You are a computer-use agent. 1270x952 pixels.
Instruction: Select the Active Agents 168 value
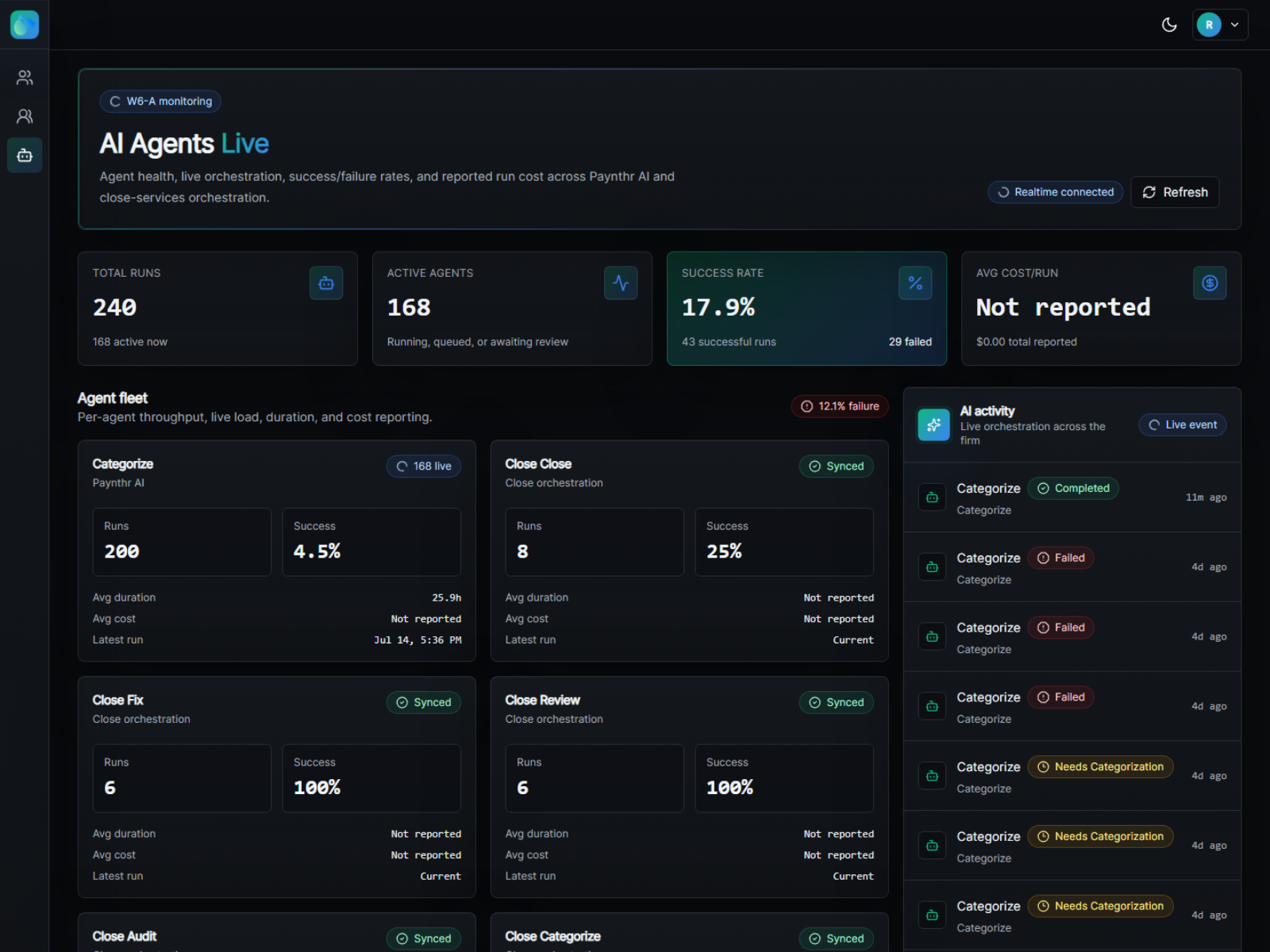(409, 308)
